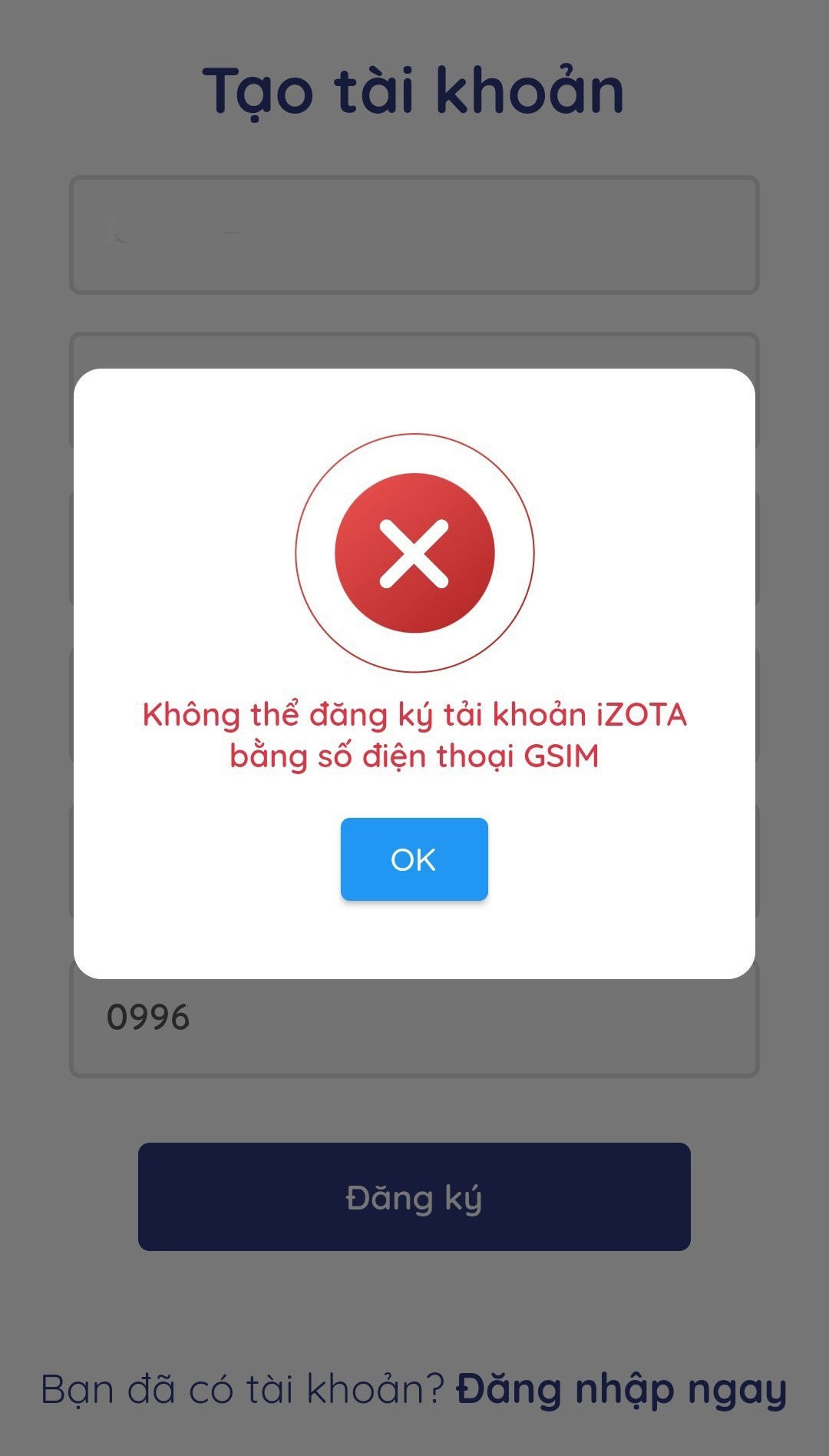Screen dimensions: 829x1456
Task: Click the 0996 digits in phone field
Action: pyautogui.click(x=148, y=1018)
